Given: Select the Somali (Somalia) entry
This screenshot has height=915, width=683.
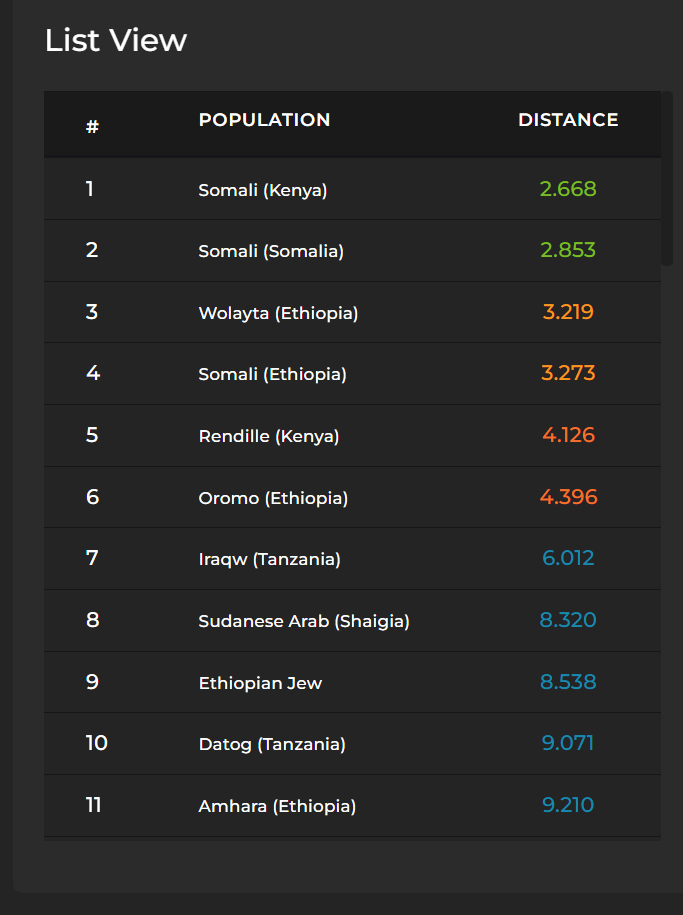Looking at the screenshot, I should 270,251.
